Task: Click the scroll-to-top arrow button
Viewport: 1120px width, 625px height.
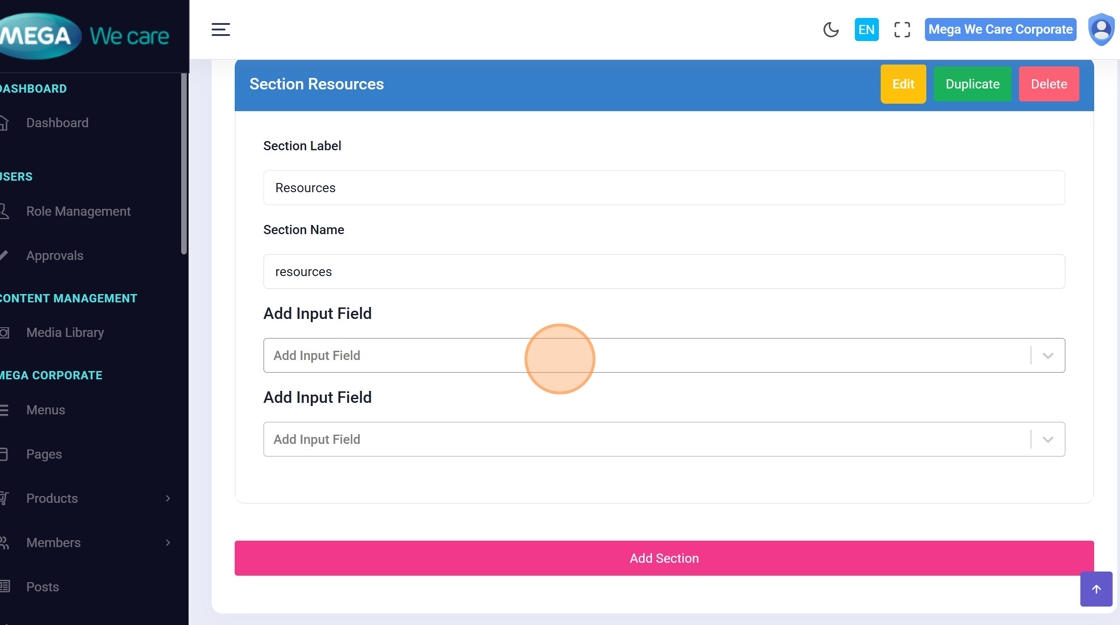Action: [1096, 589]
